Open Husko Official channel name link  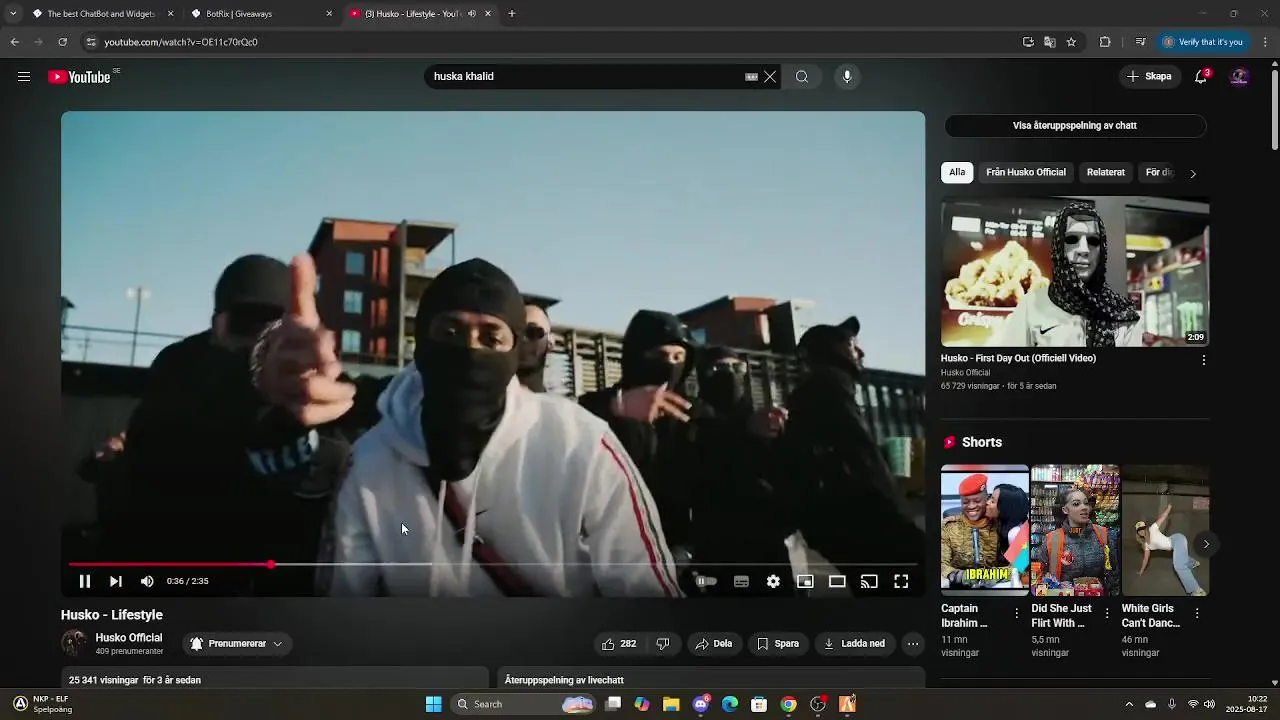tap(128, 638)
